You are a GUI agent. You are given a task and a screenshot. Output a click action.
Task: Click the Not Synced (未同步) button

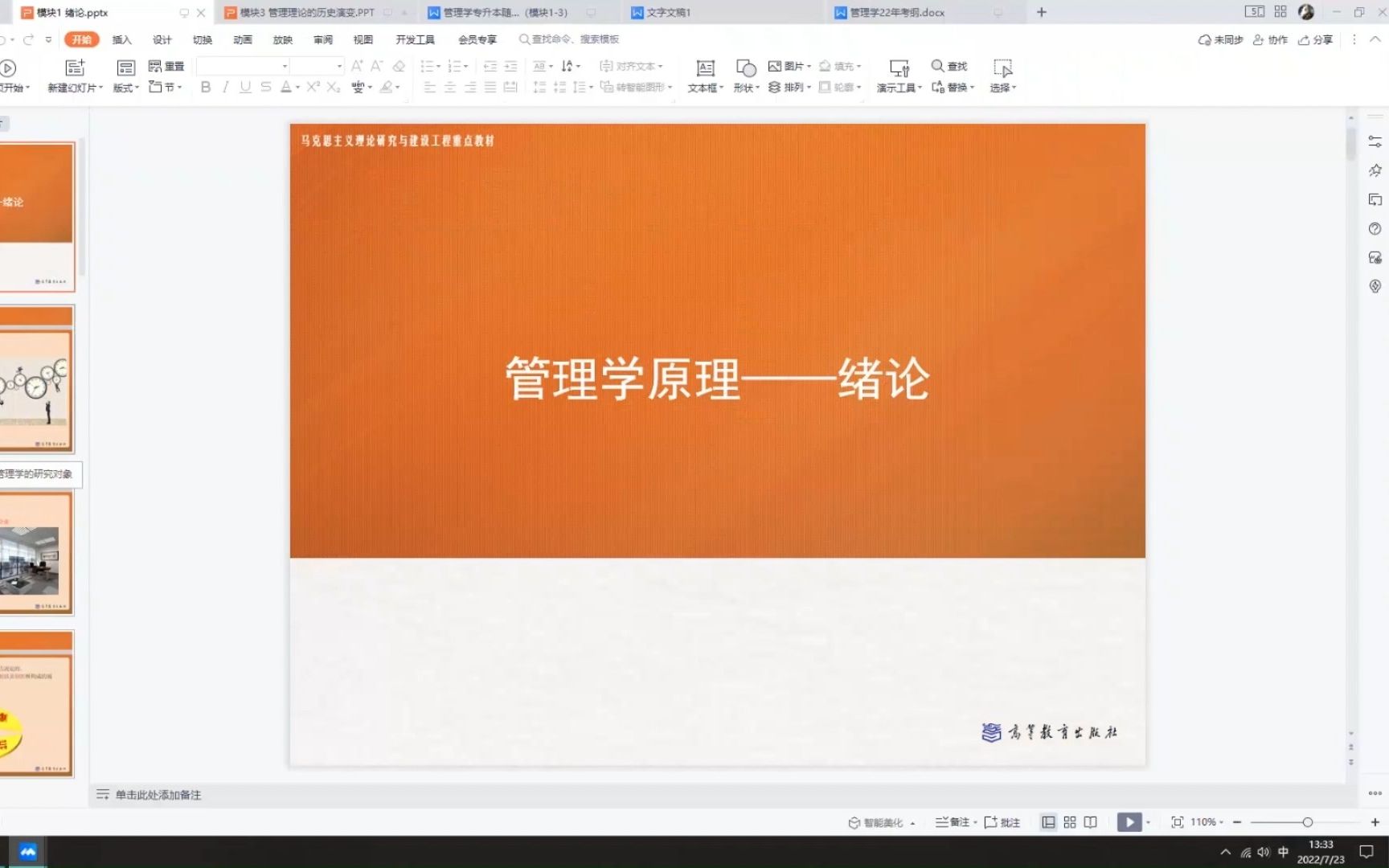(x=1220, y=39)
